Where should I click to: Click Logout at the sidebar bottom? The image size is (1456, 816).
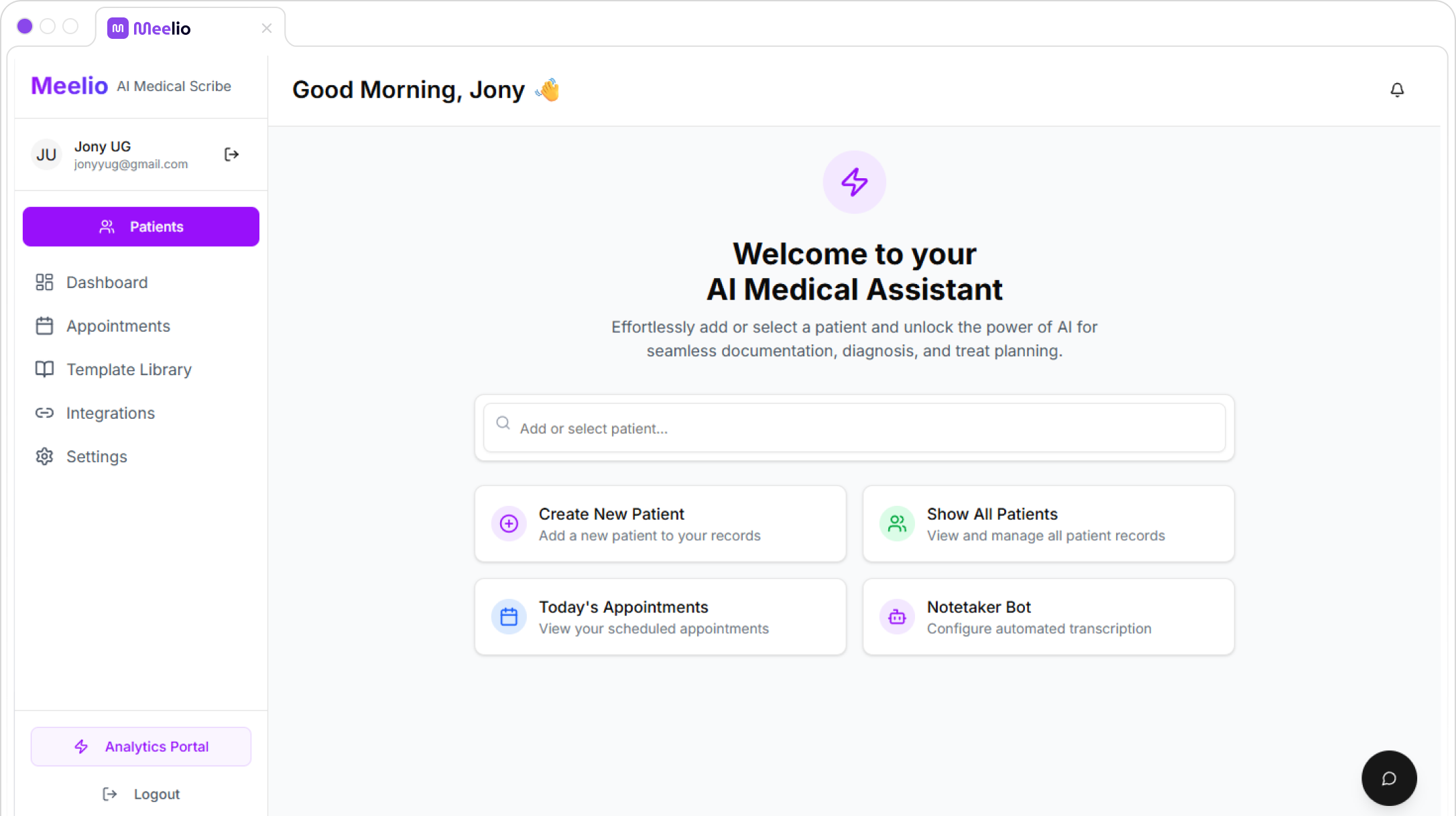click(x=141, y=793)
